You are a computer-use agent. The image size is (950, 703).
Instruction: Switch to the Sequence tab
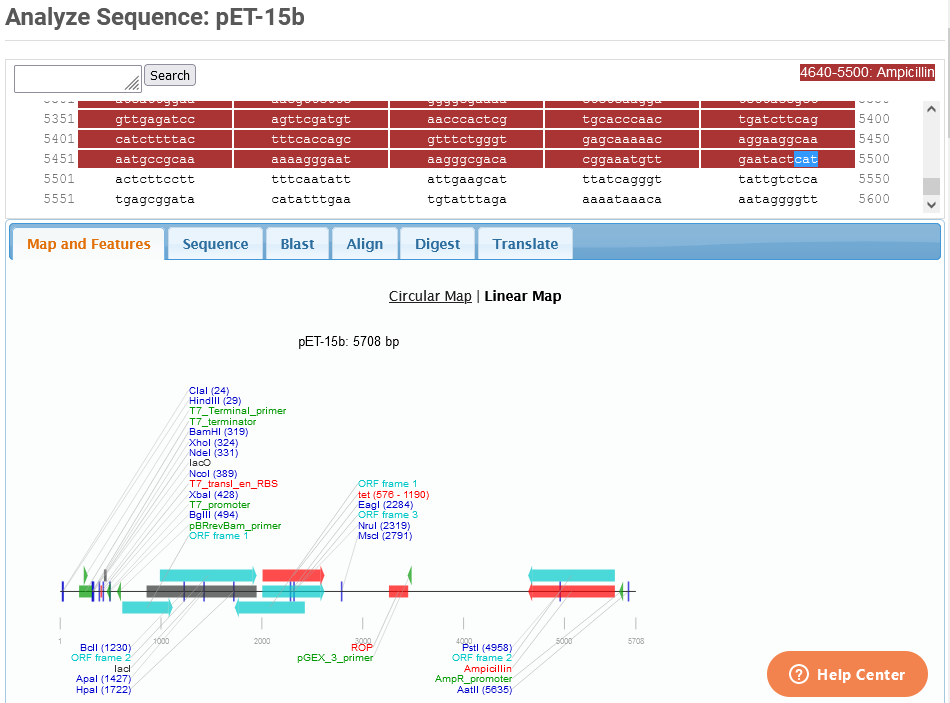tap(215, 244)
